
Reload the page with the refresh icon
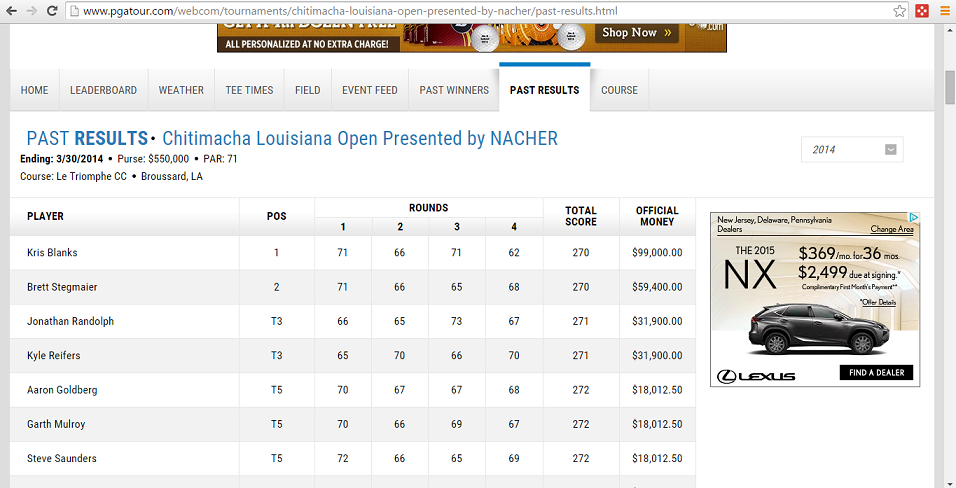(x=52, y=11)
